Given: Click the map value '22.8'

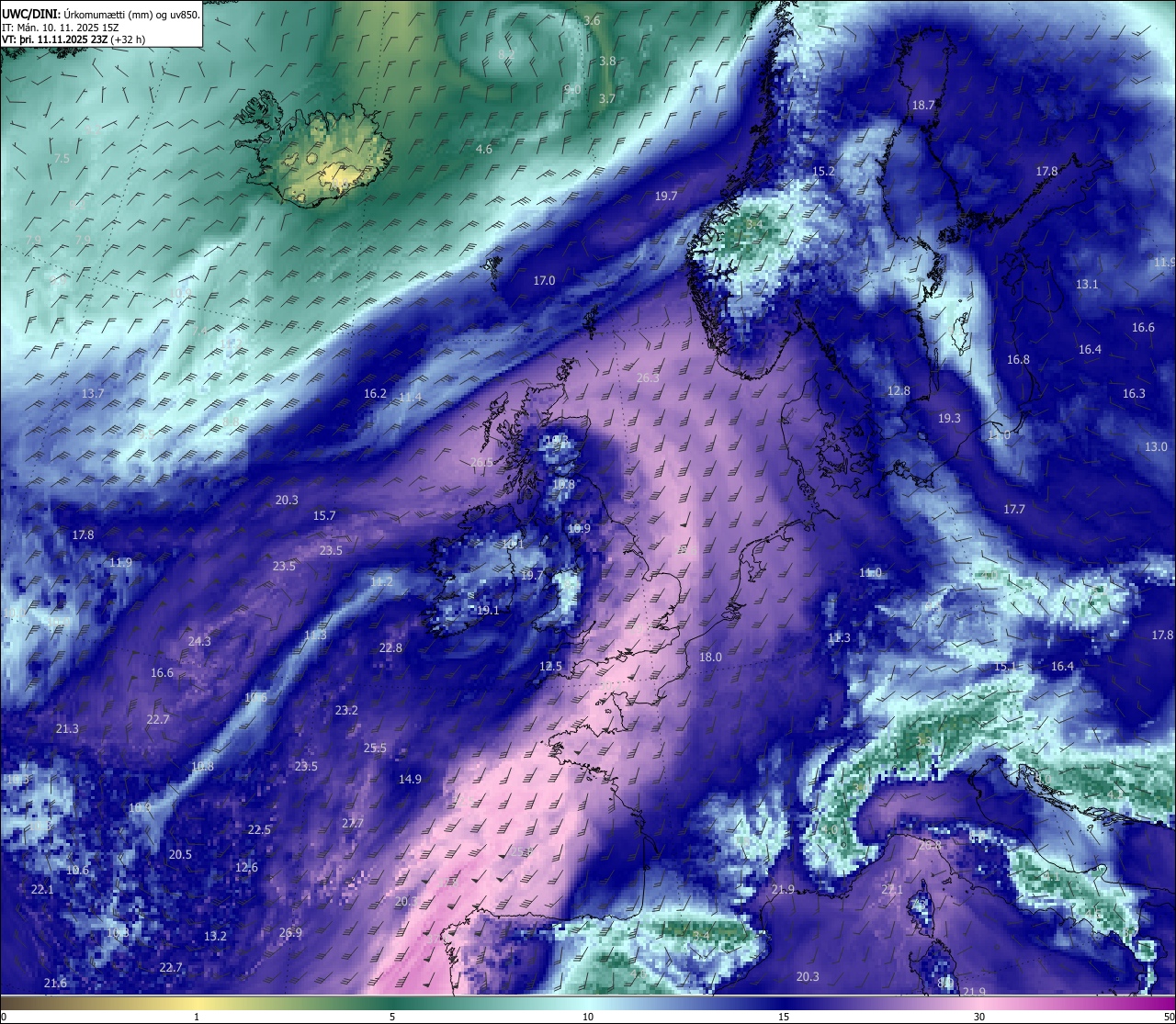Looking at the screenshot, I should click(390, 647).
